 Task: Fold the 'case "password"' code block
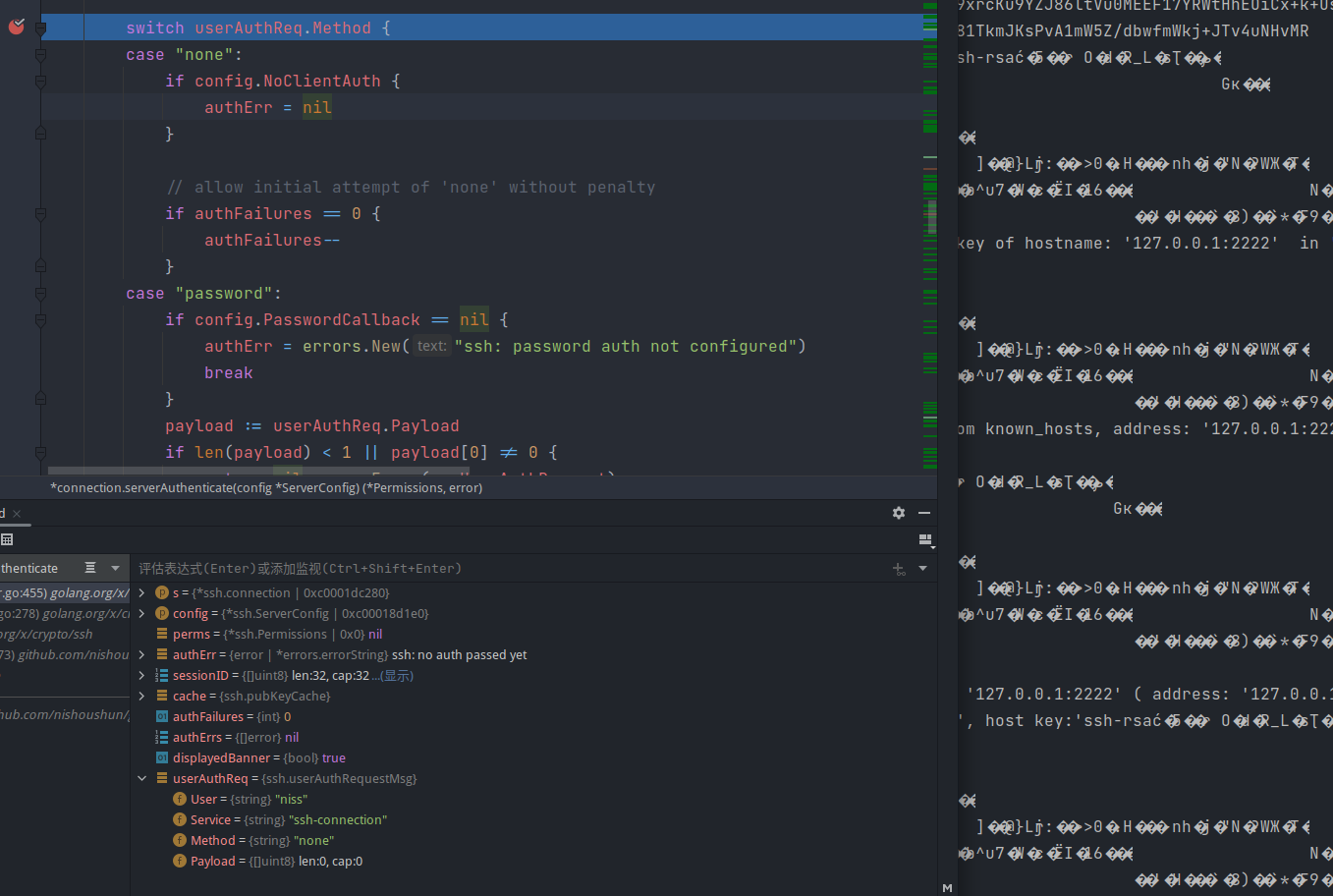point(40,294)
